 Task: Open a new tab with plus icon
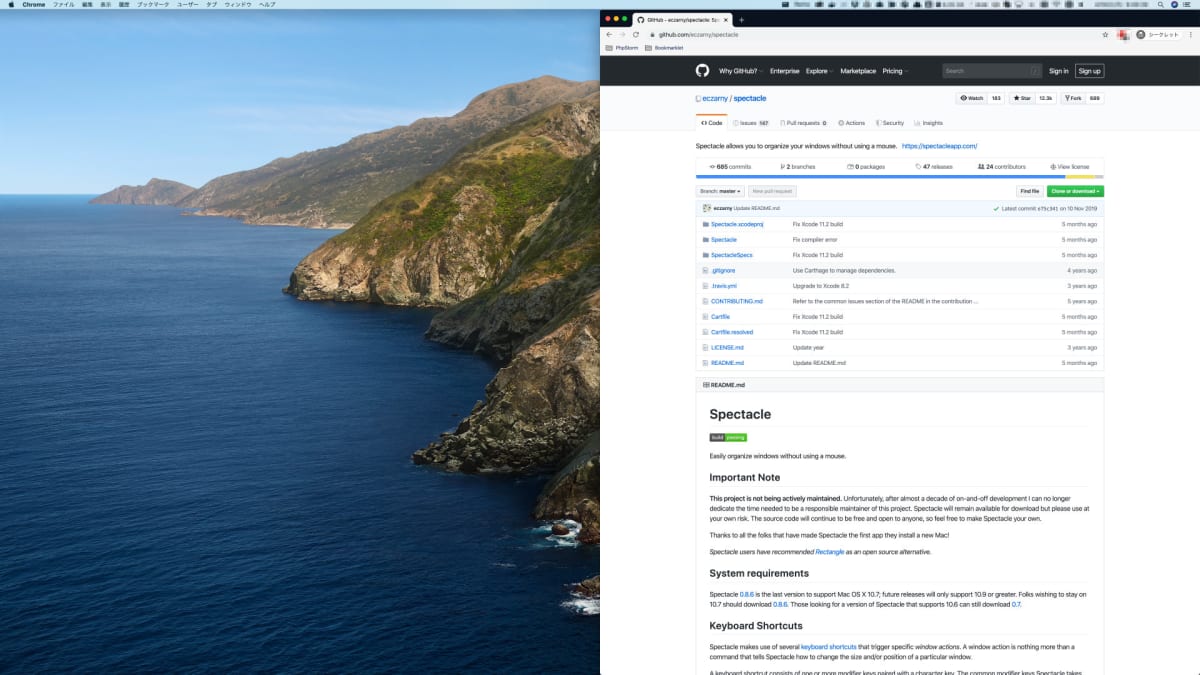tap(741, 20)
